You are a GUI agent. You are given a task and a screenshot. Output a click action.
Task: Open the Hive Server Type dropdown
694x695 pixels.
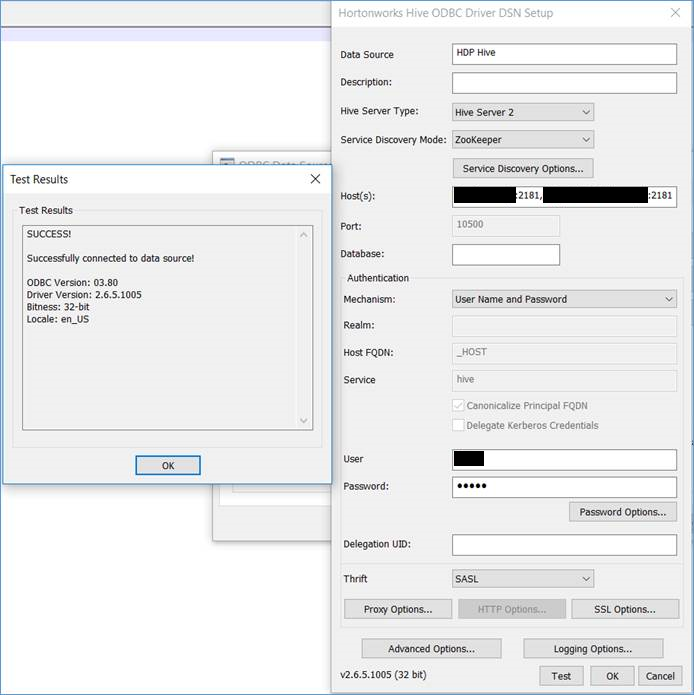click(x=523, y=112)
